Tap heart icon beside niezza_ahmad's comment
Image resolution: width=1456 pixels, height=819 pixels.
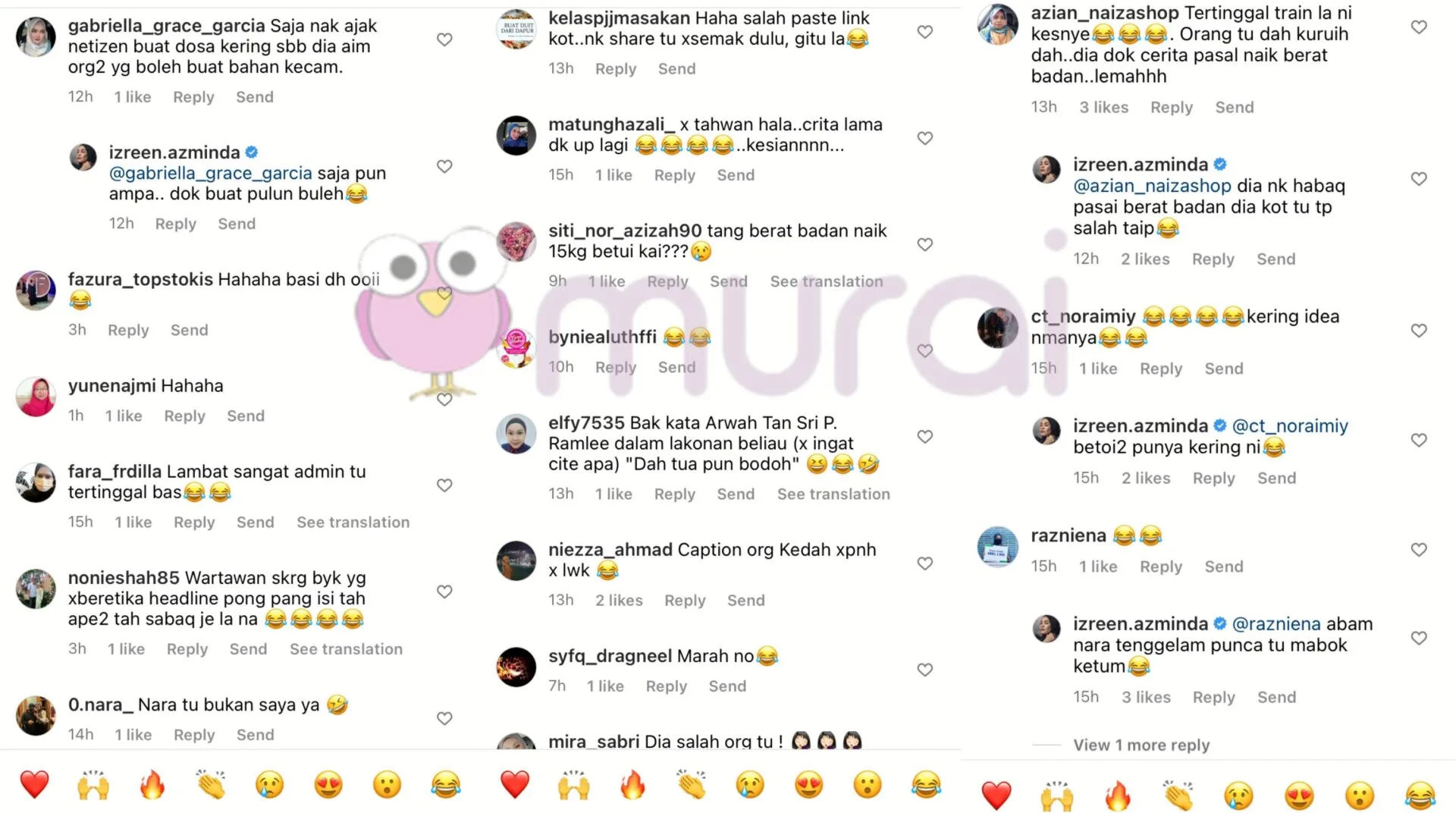coord(924,563)
